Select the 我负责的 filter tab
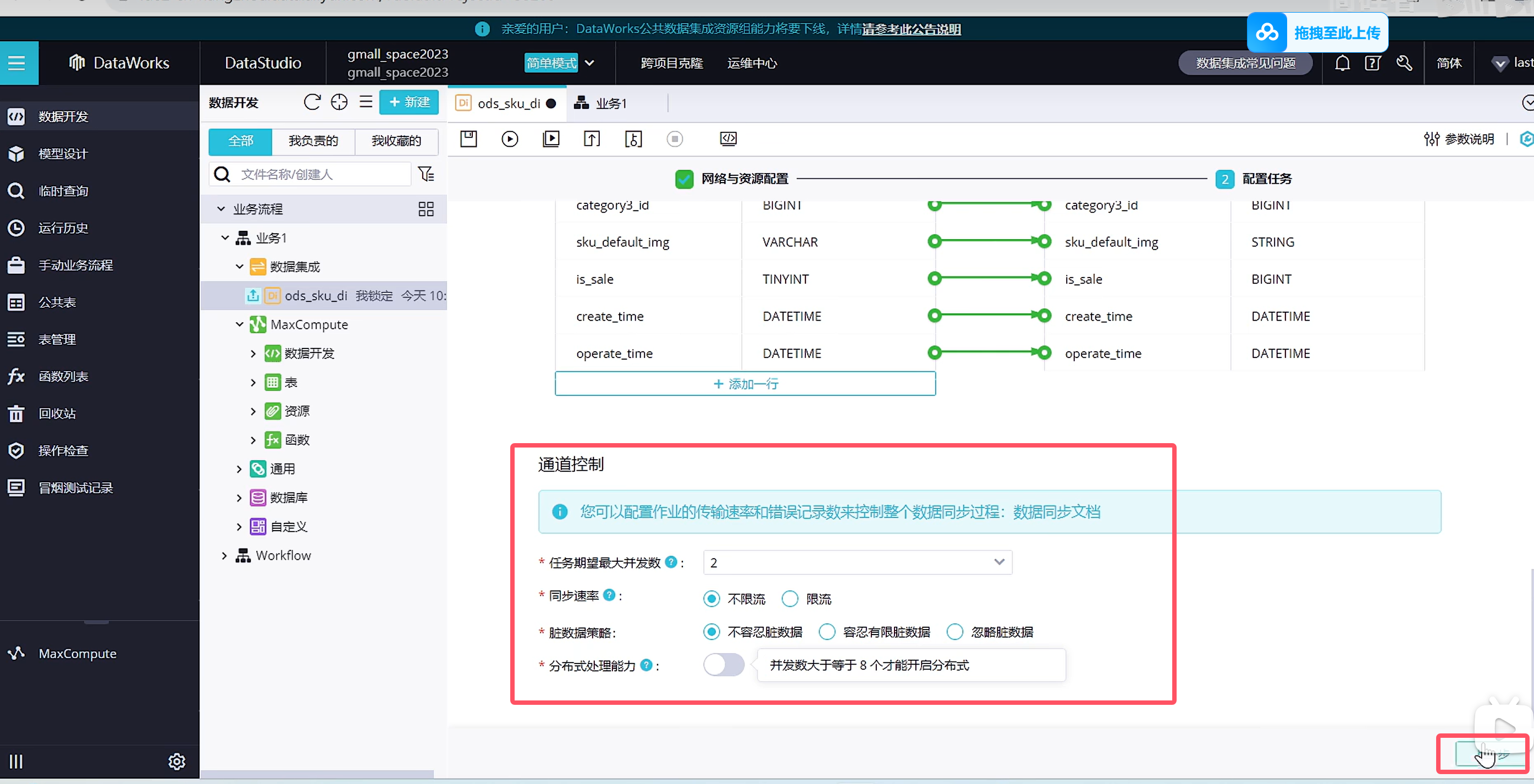Viewport: 1534px width, 784px height. coord(313,141)
